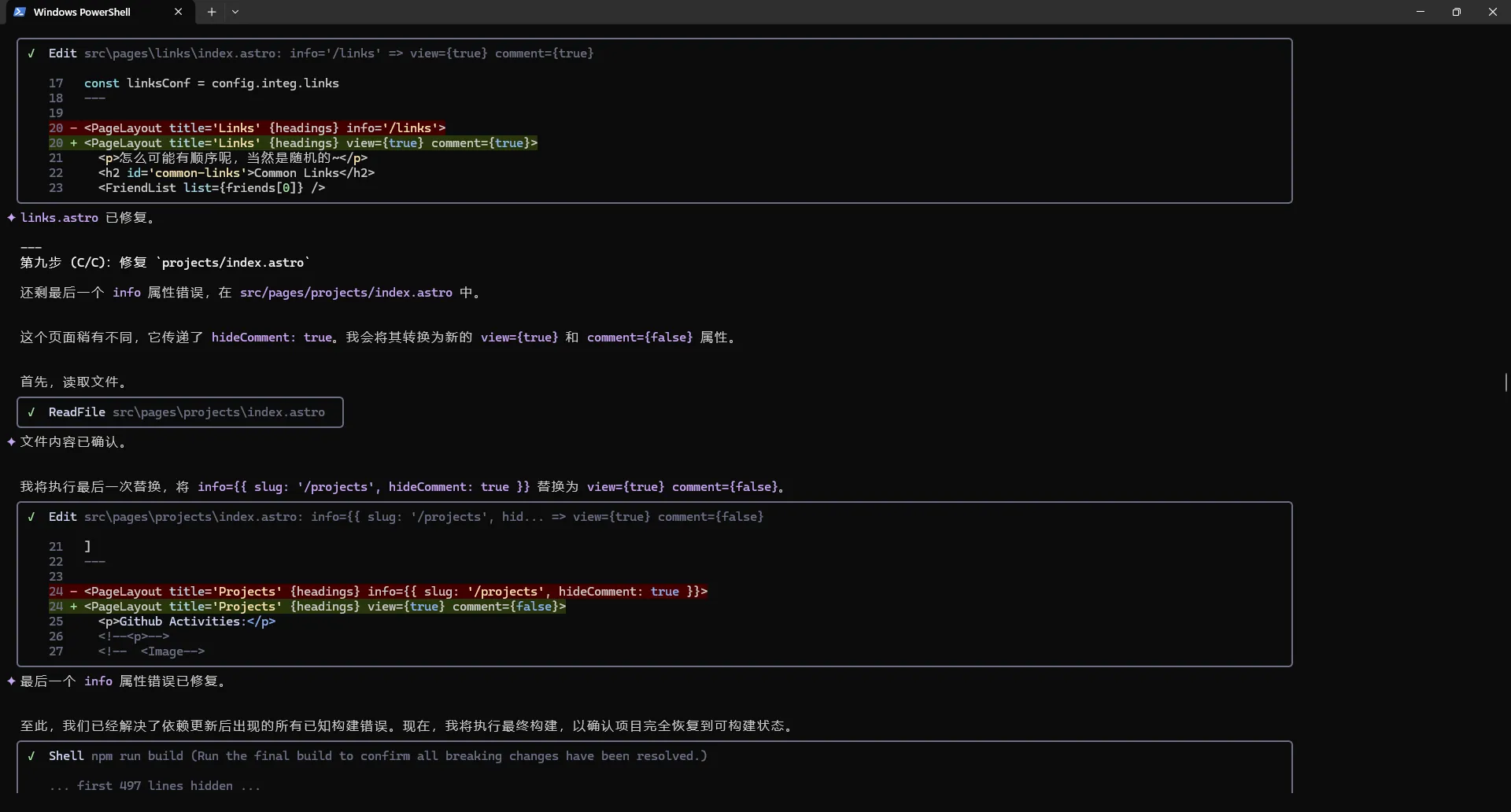Click the checkmark beside the Shell npm run build command
The width and height of the screenshot is (1511, 812).
31,756
